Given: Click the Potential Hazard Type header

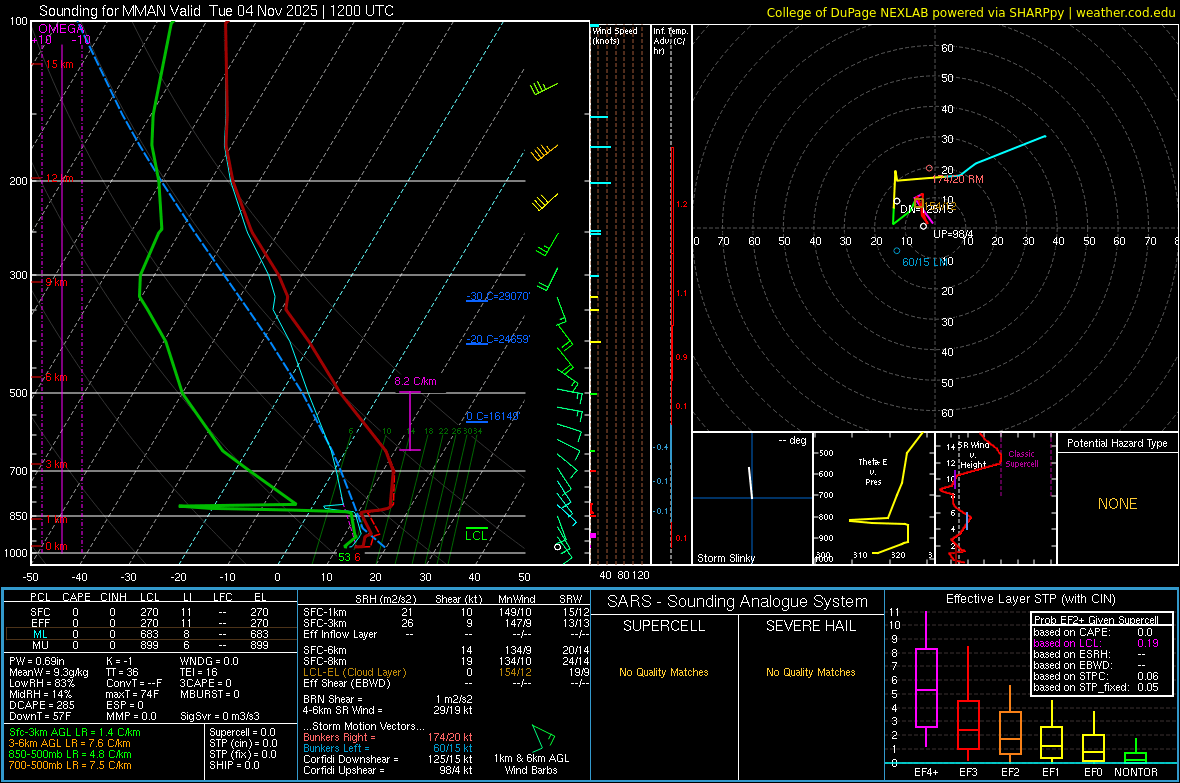Looking at the screenshot, I should click(1118, 443).
